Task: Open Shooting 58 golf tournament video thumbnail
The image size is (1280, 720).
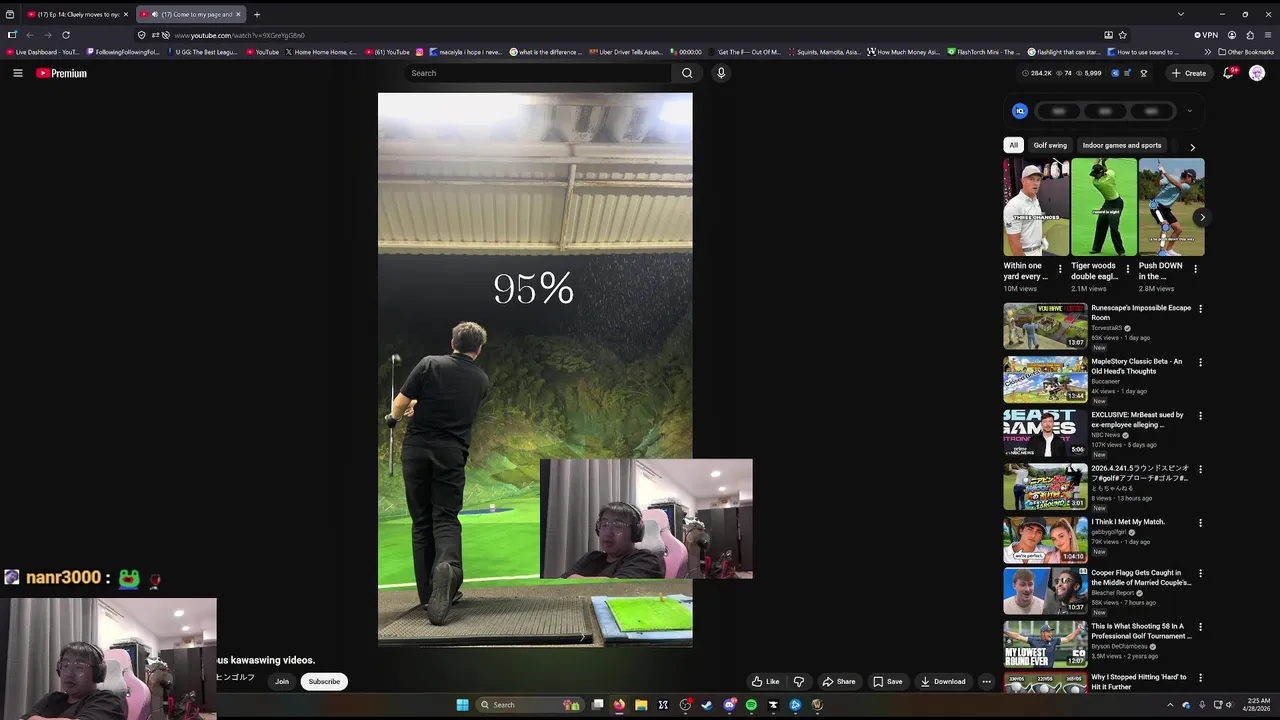Action: [x=1045, y=644]
